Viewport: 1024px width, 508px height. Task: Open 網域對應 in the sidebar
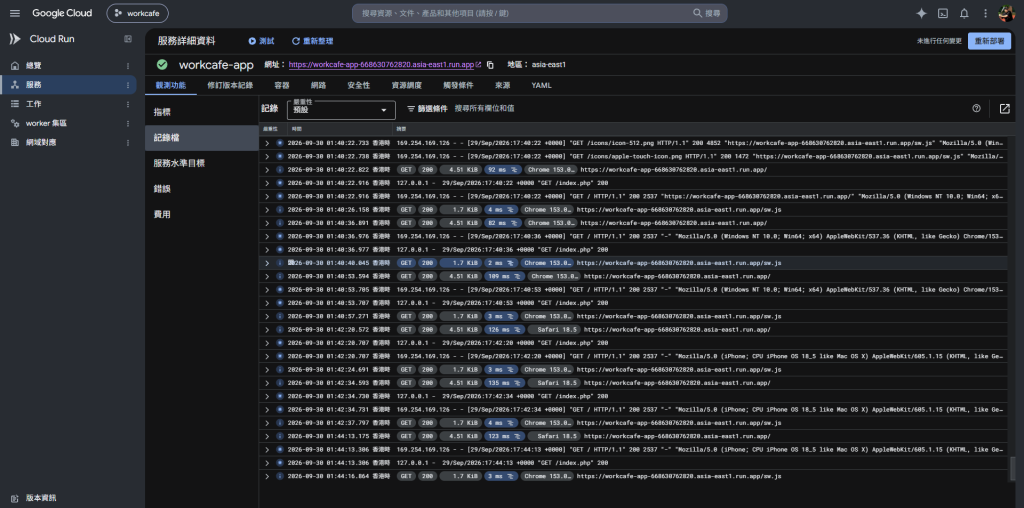[41, 142]
